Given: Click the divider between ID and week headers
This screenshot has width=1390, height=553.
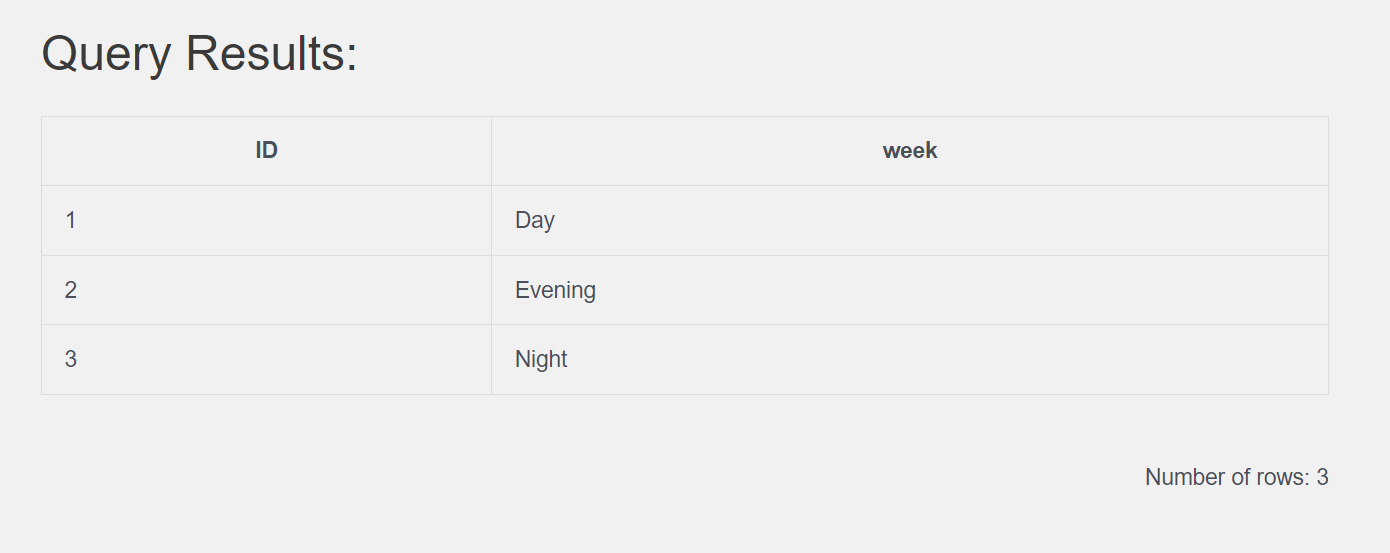Looking at the screenshot, I should click(491, 151).
